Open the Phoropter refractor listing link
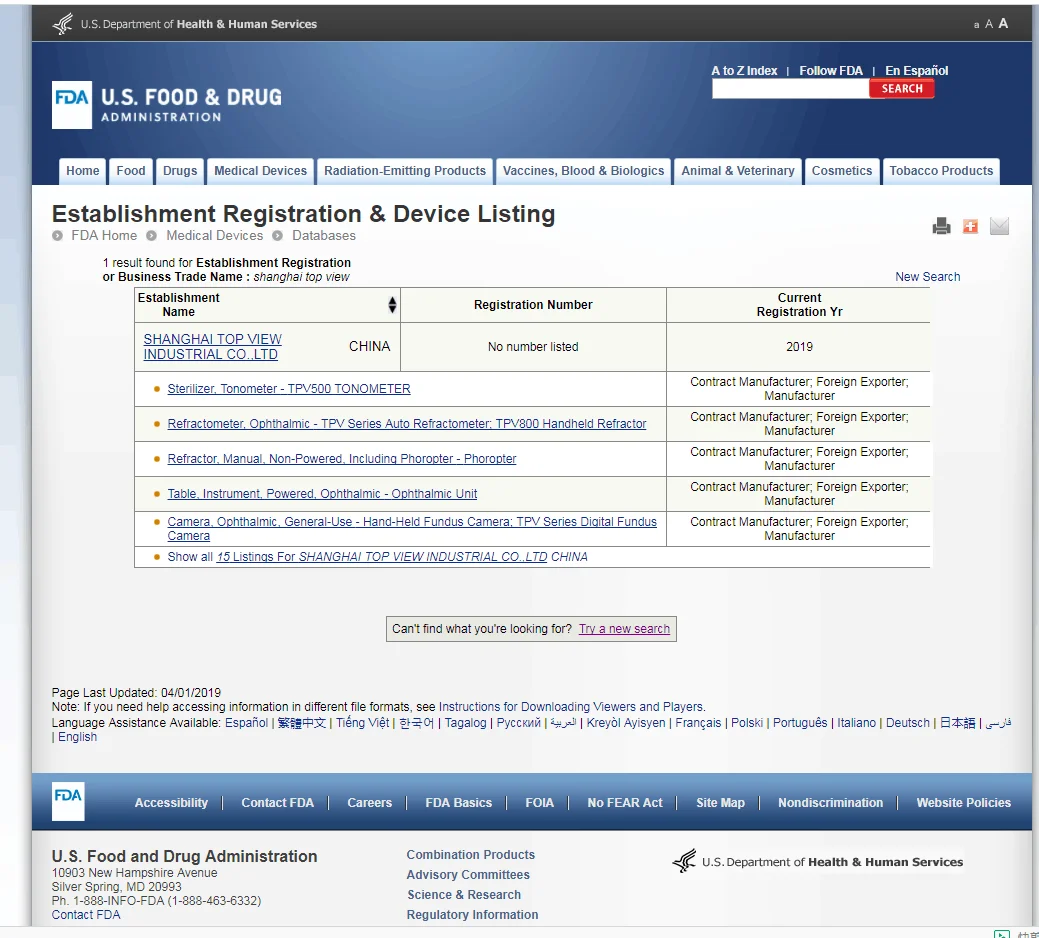The image size is (1039, 938). coord(342,459)
